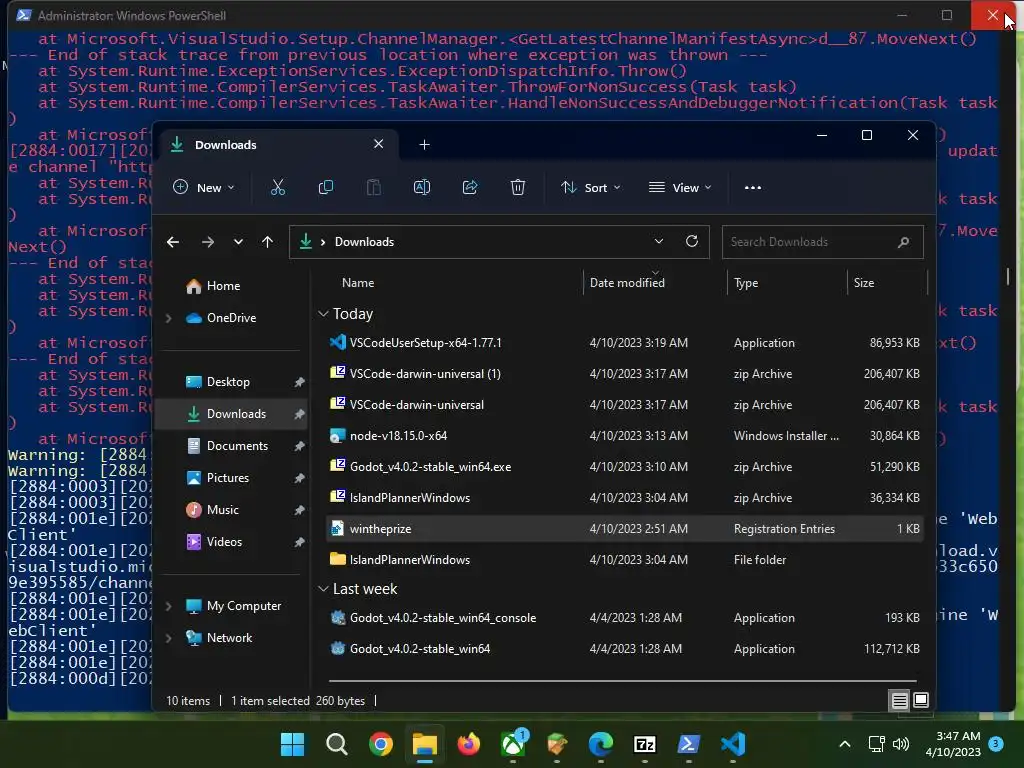Go forward with the right arrow button
Screen dimensions: 1024x768
[208, 242]
